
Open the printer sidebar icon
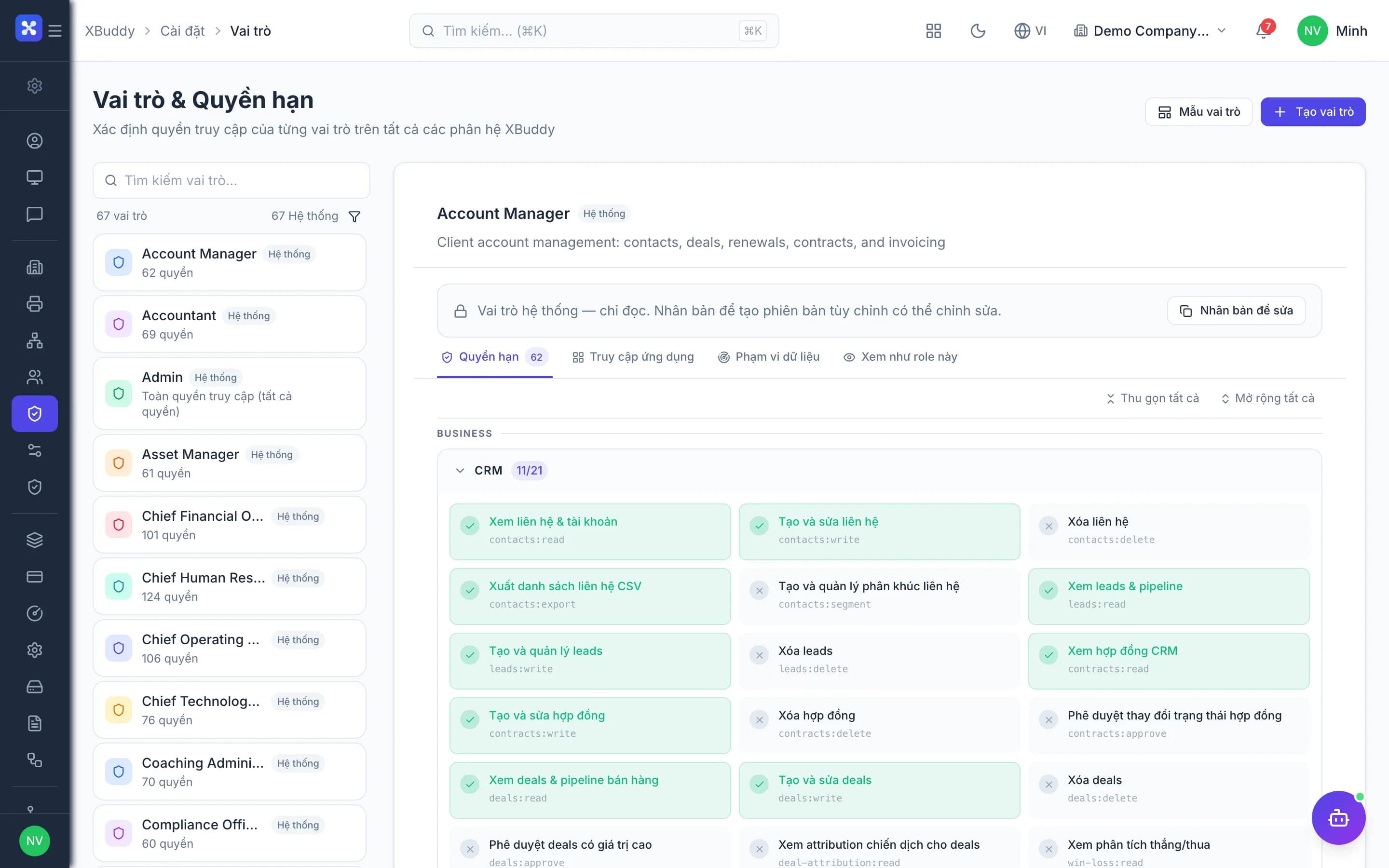pos(34,304)
